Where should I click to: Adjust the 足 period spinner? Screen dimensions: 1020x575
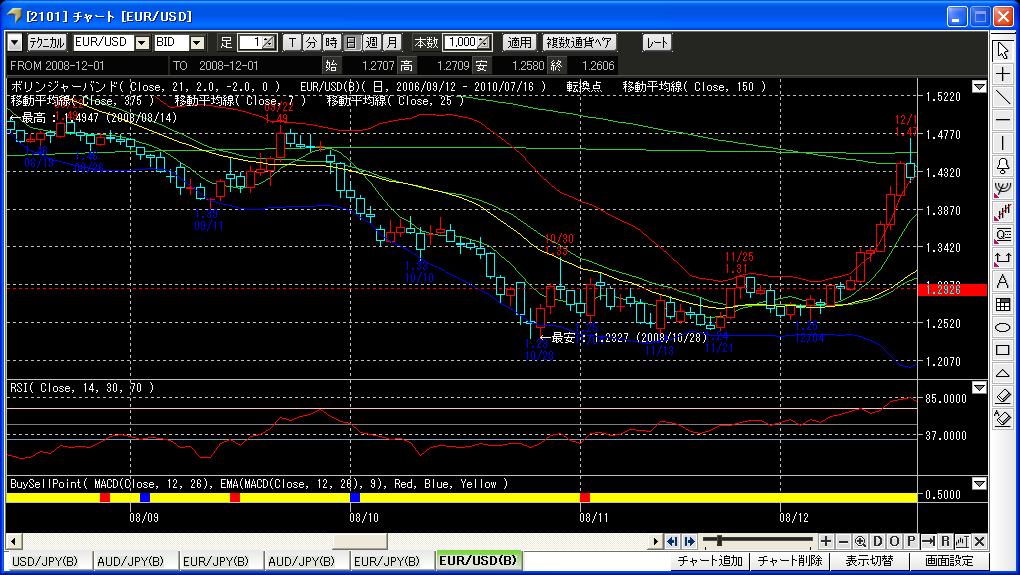[x=269, y=42]
